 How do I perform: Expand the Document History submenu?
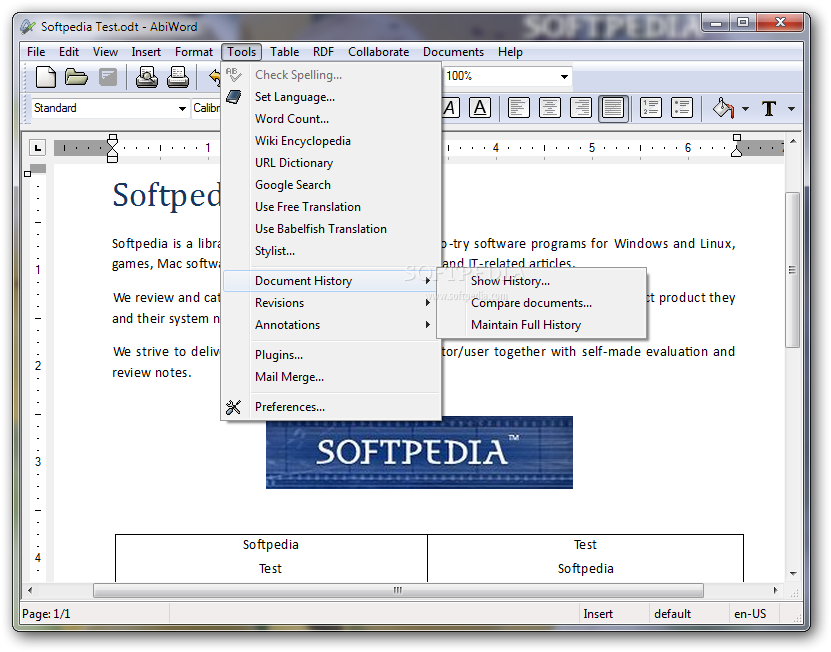click(332, 281)
